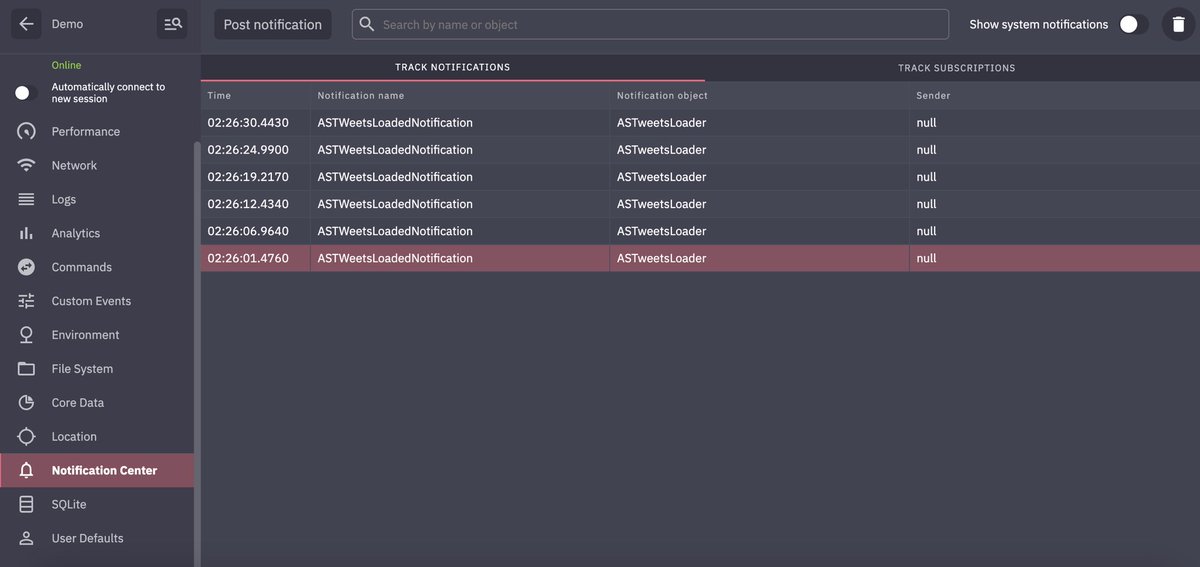Click the Post notification button
The image size is (1200, 567).
pyautogui.click(x=273, y=24)
